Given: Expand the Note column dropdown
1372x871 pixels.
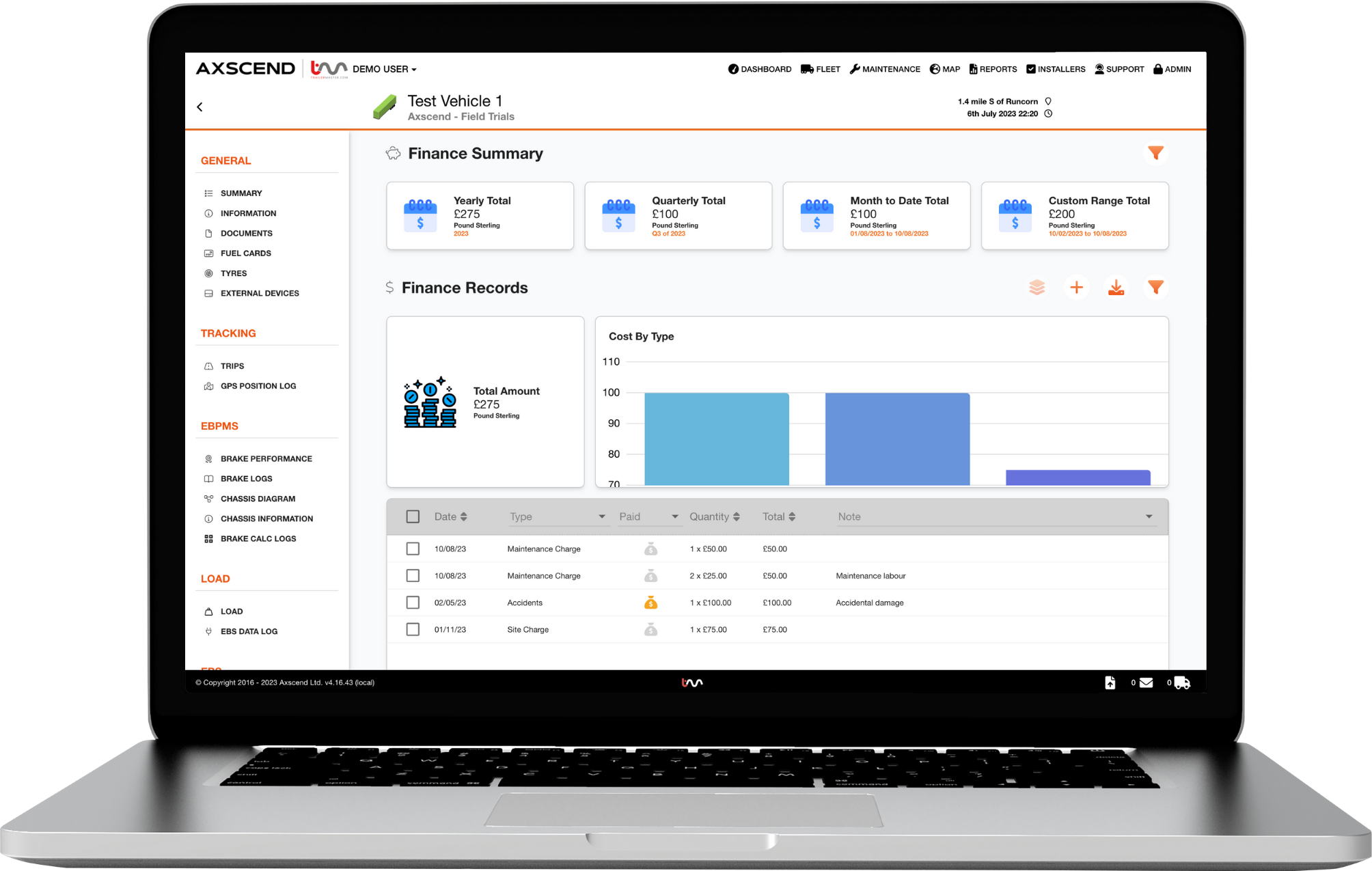Looking at the screenshot, I should tap(1149, 516).
